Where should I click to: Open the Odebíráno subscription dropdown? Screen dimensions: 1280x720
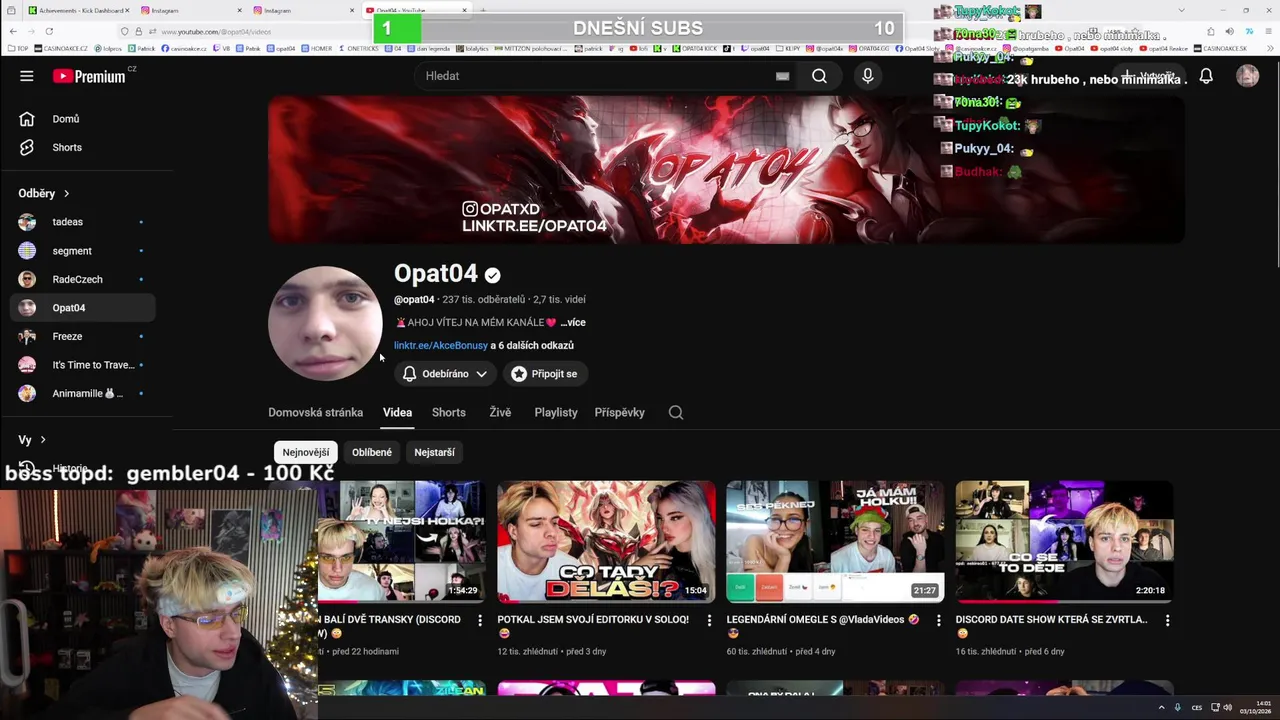pyautogui.click(x=445, y=374)
